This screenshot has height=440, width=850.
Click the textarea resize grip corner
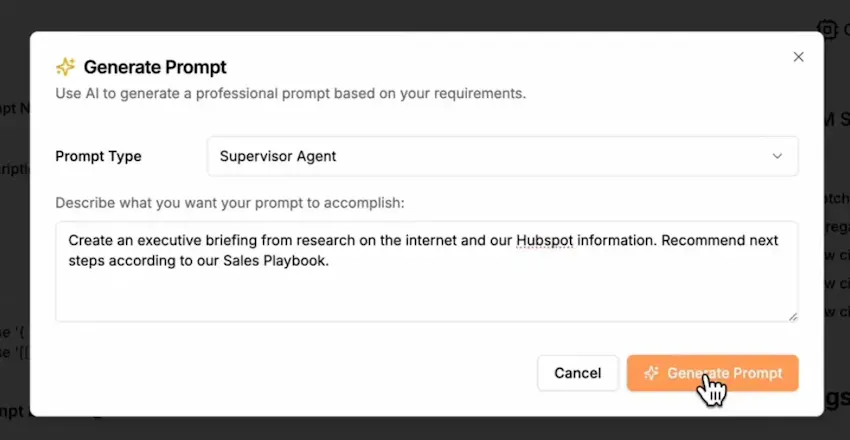click(x=793, y=317)
